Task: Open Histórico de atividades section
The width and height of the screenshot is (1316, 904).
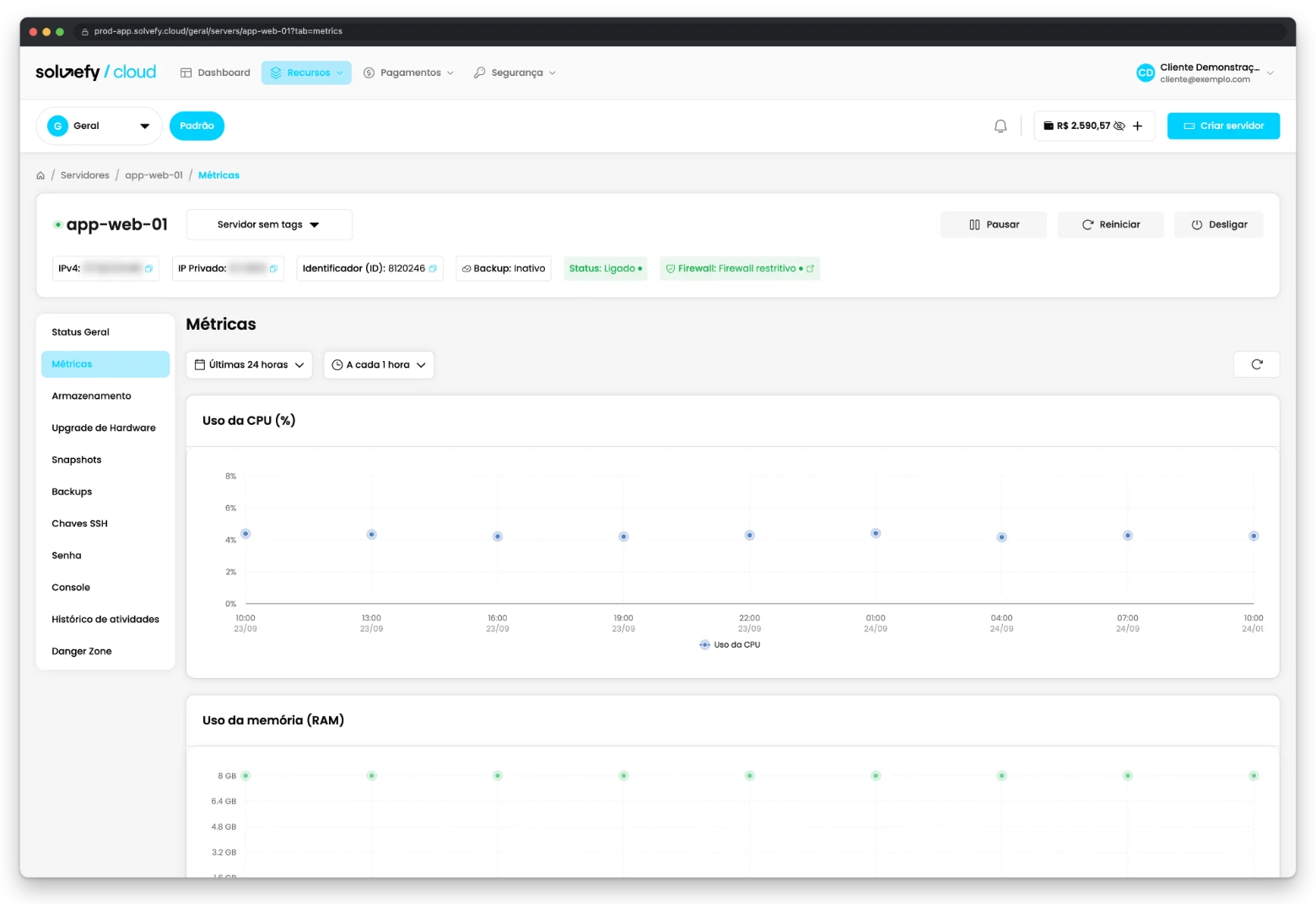Action: (x=105, y=620)
